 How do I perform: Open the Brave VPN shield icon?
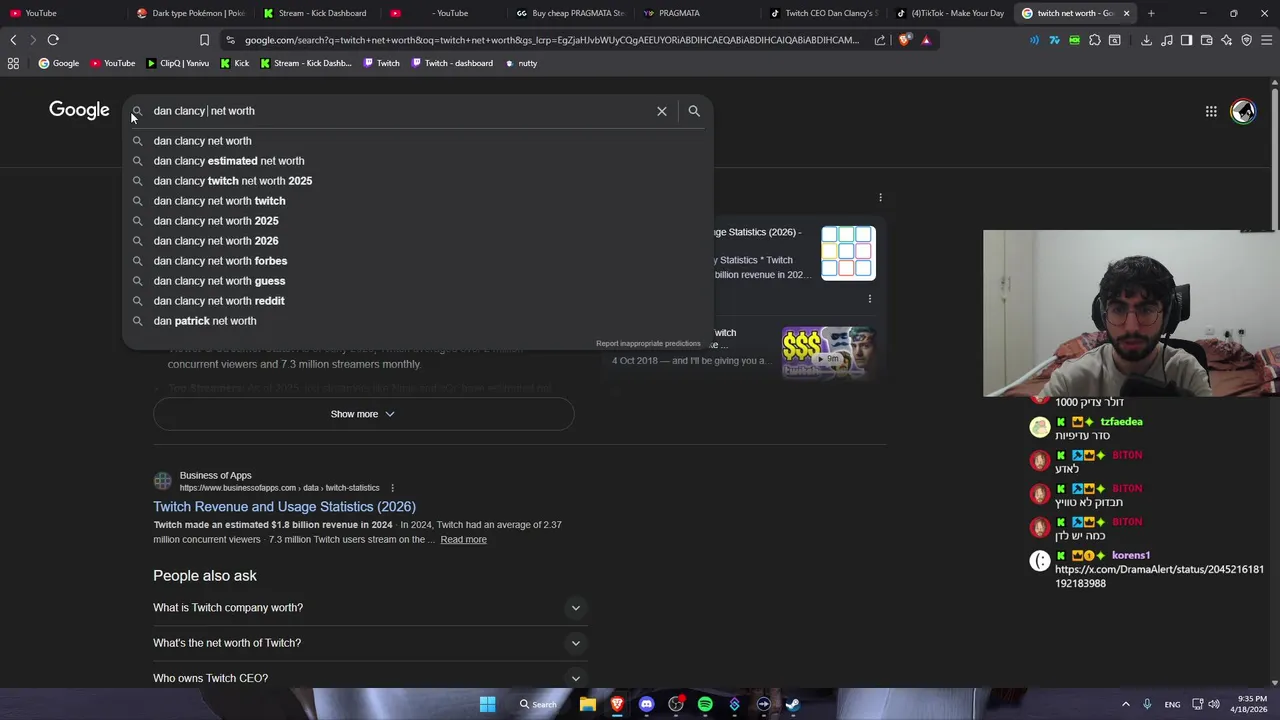[1247, 40]
